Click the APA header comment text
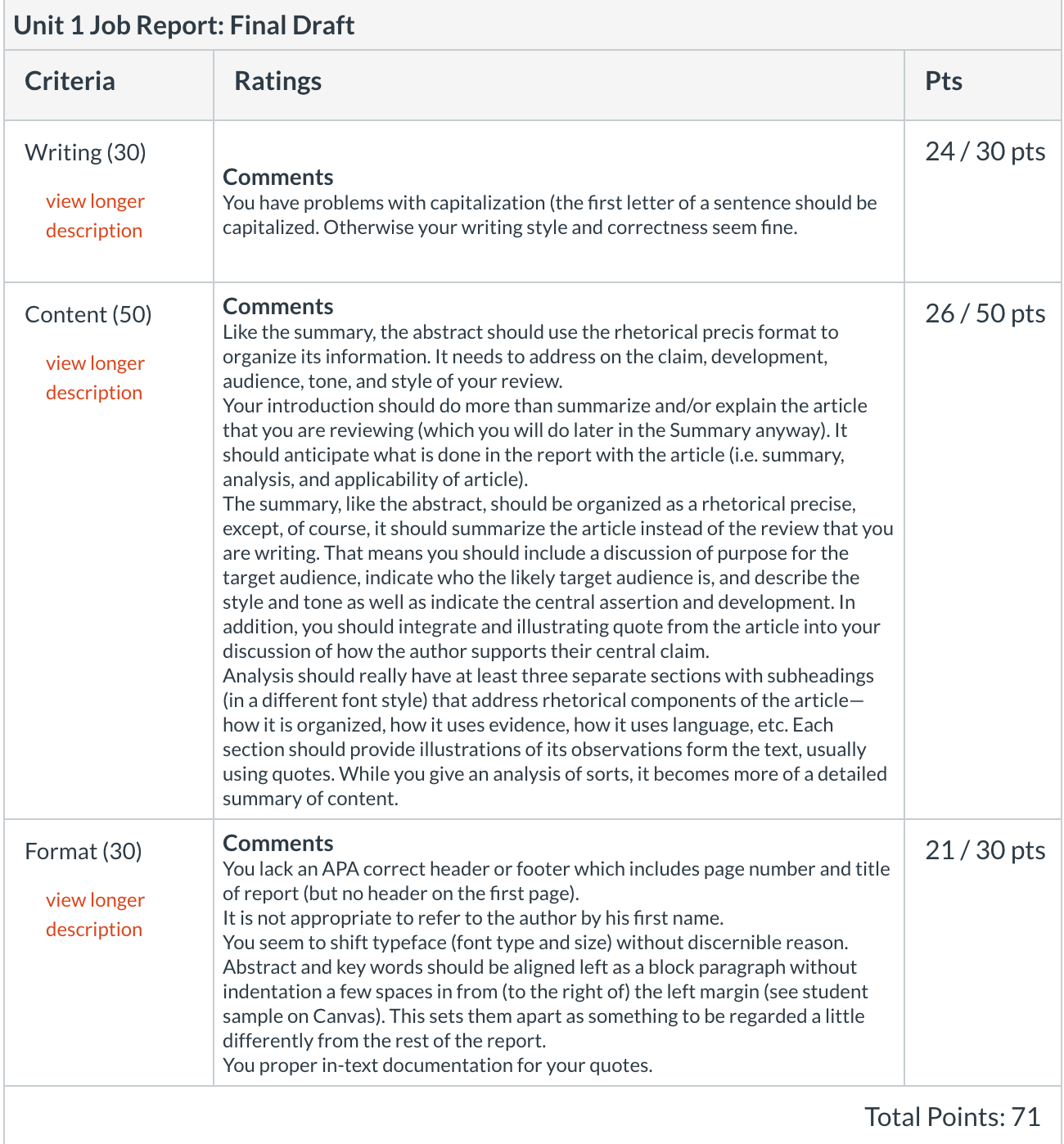1064x1144 pixels. (557, 881)
